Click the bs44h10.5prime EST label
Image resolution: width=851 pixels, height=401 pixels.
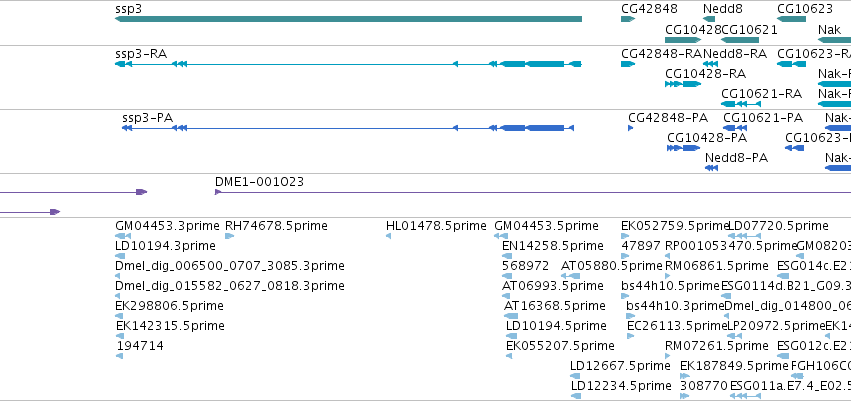point(670,286)
